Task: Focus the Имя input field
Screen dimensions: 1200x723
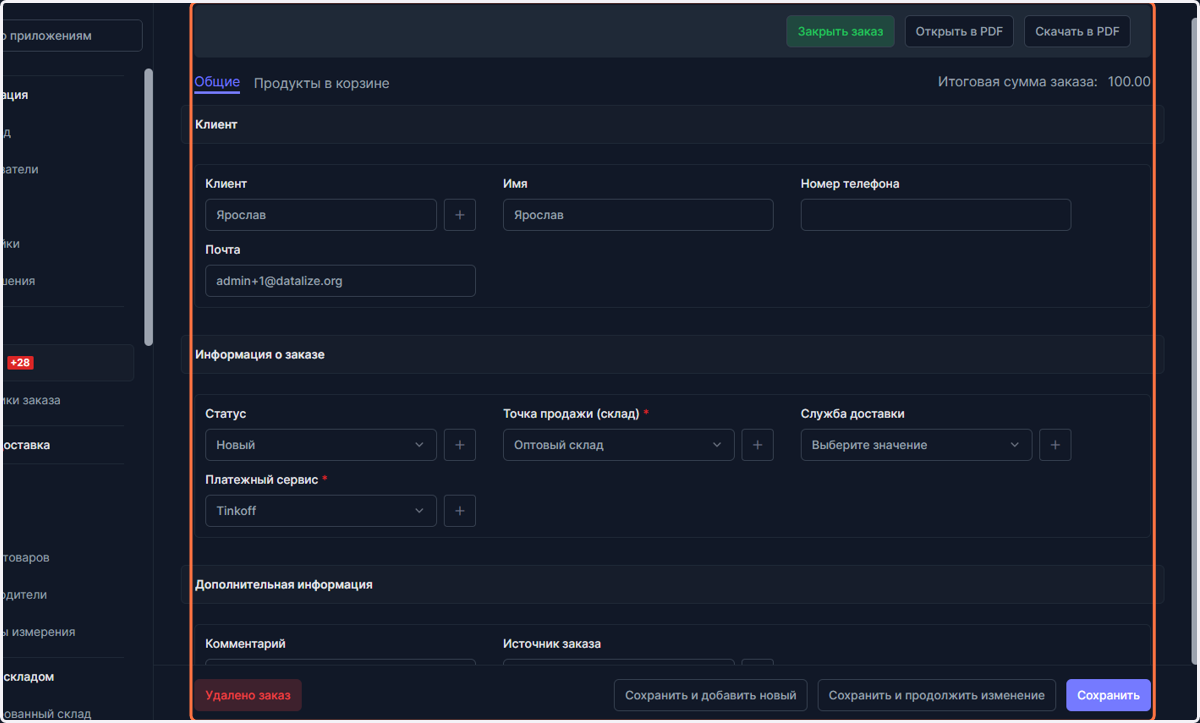Action: point(638,215)
